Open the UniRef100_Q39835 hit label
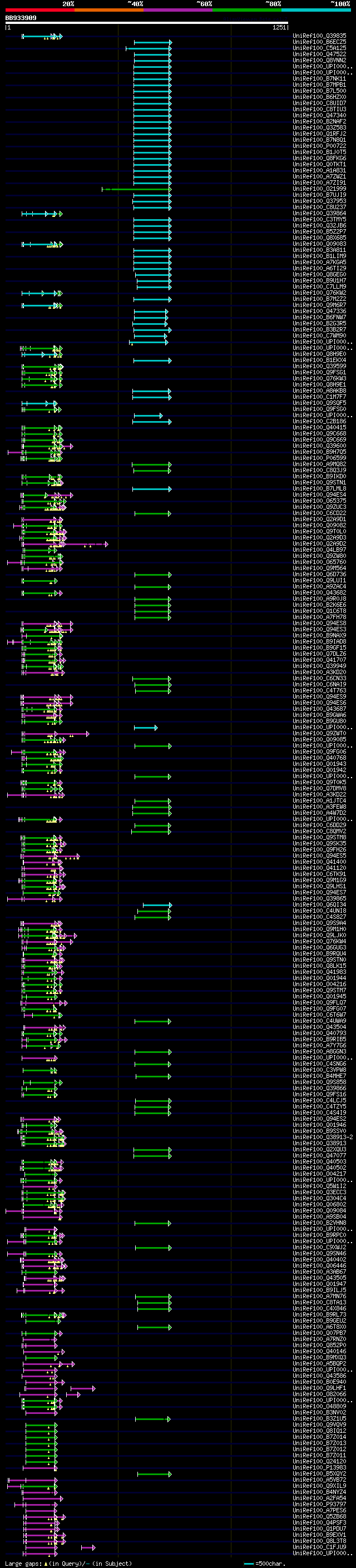Viewport: 356px width, 1568px height. (319, 36)
